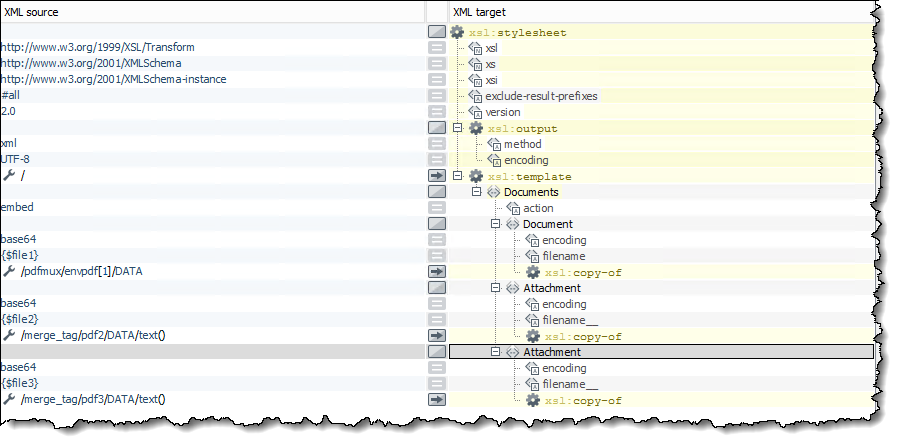The image size is (902, 446).
Task: Click the equals button in the UTF-8 row
Action: click(x=437, y=160)
